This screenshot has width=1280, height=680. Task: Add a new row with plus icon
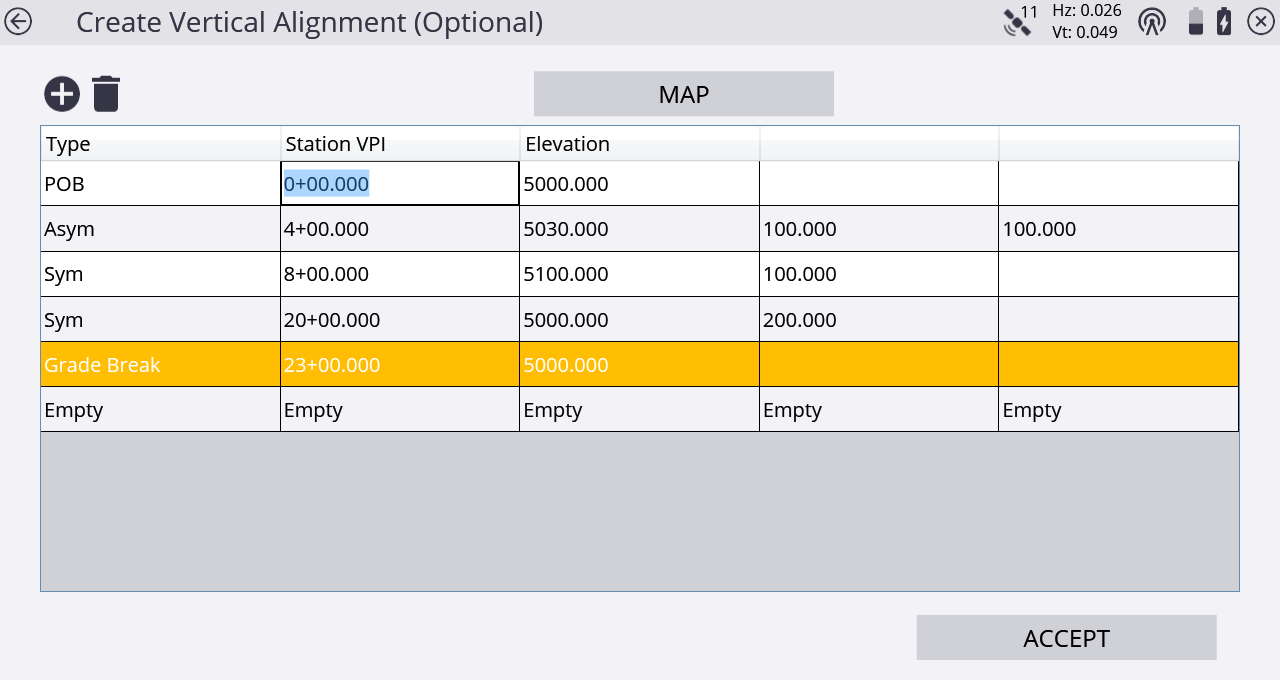pos(62,94)
